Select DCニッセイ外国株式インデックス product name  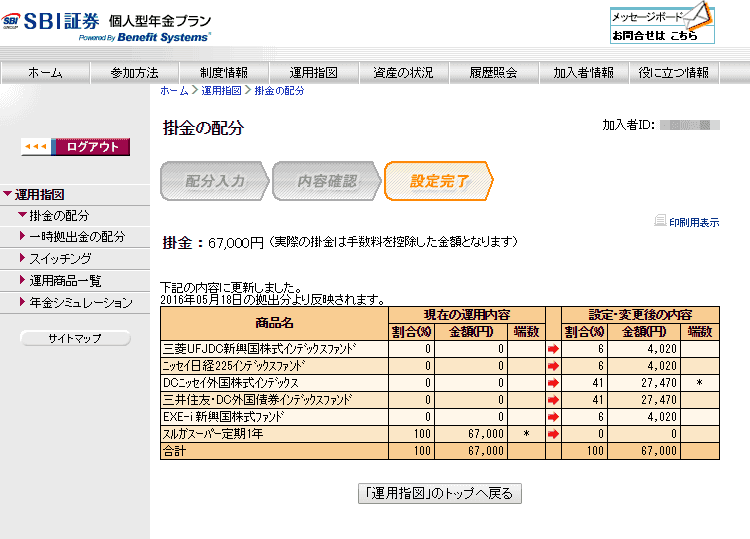click(231, 383)
